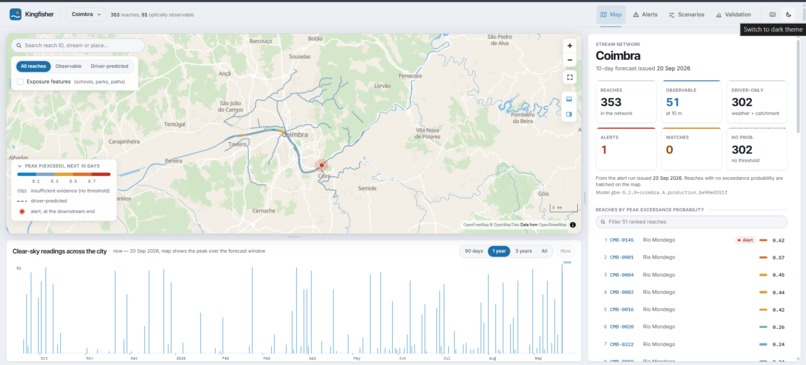This screenshot has width=806, height=365.
Task: Open map attribution info icon
Action: pos(573,225)
